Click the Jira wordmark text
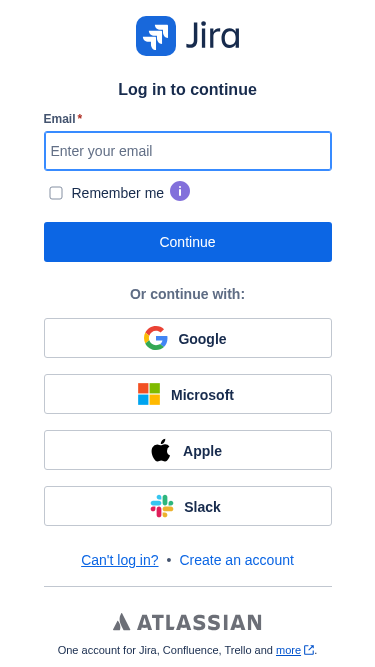The height and width of the screenshot is (667, 375). [213, 35]
